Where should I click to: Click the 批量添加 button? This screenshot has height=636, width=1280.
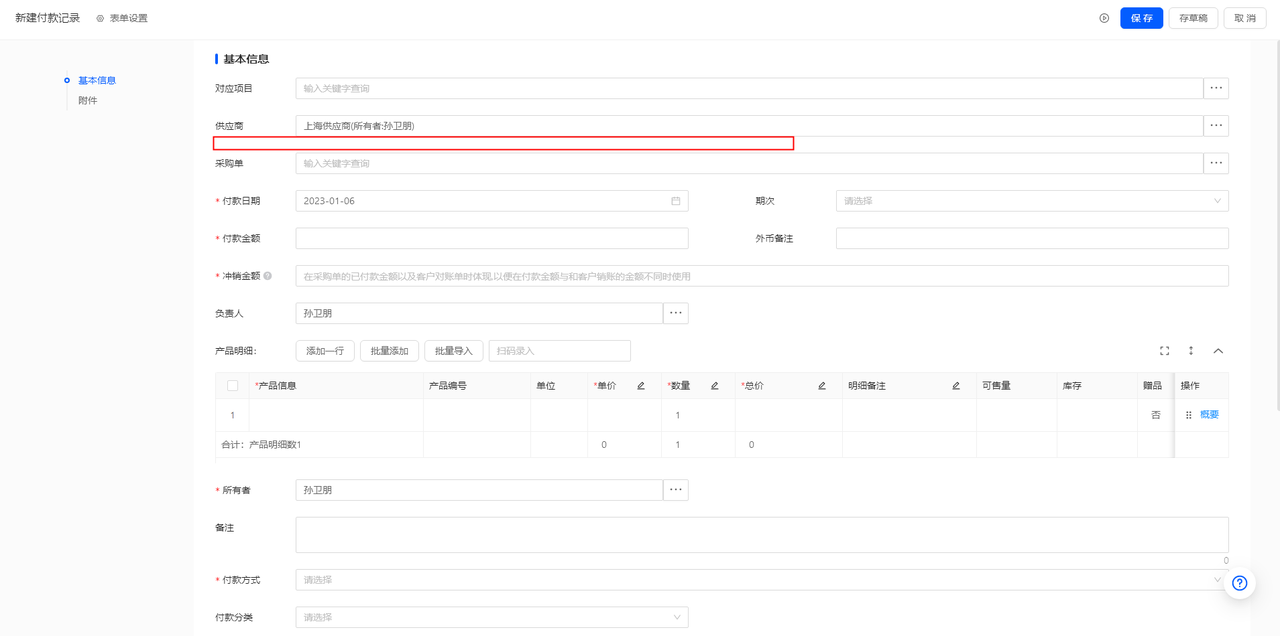[x=389, y=351]
